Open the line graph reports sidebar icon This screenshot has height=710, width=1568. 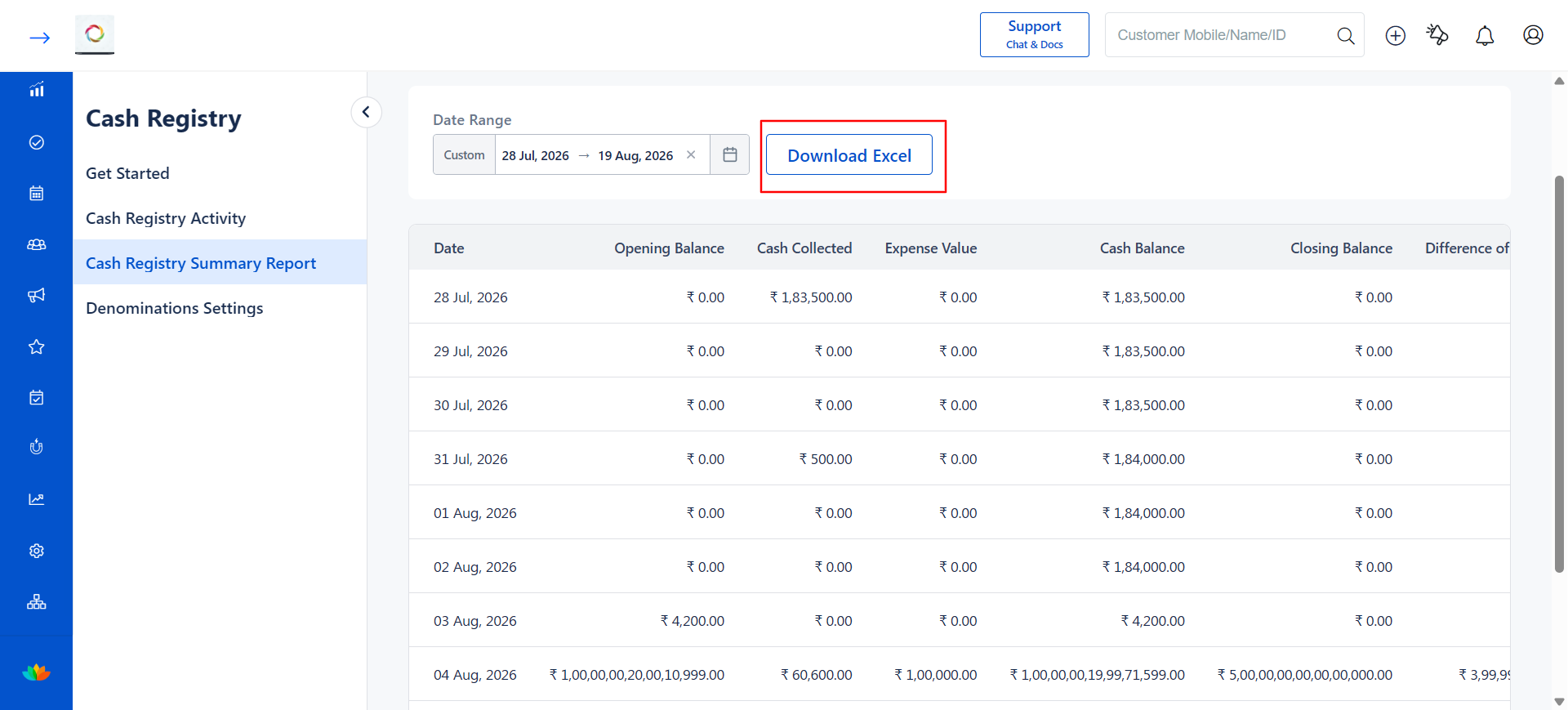point(37,499)
